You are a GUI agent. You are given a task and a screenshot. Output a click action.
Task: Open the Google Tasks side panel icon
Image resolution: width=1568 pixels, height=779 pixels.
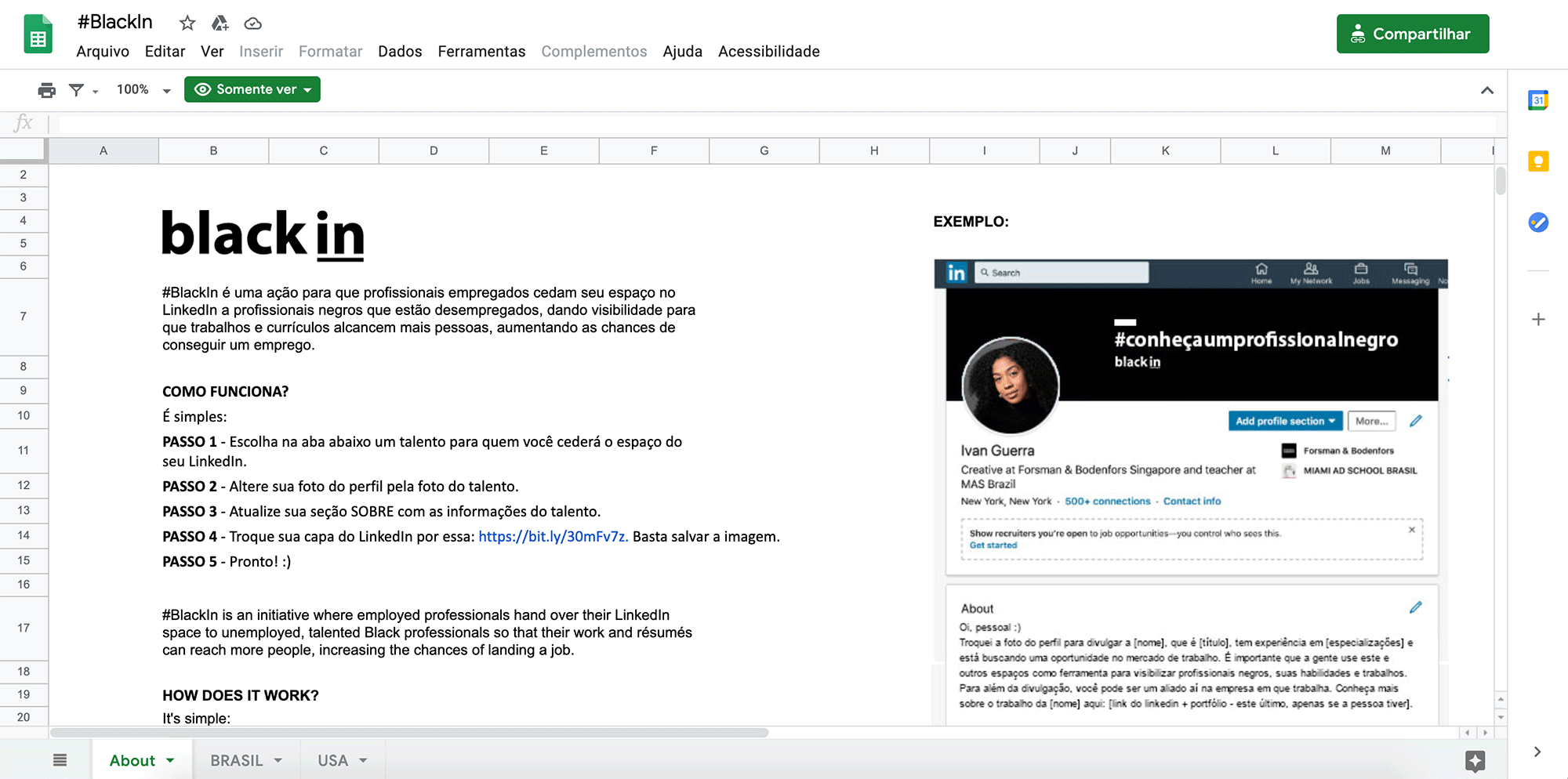(x=1538, y=223)
